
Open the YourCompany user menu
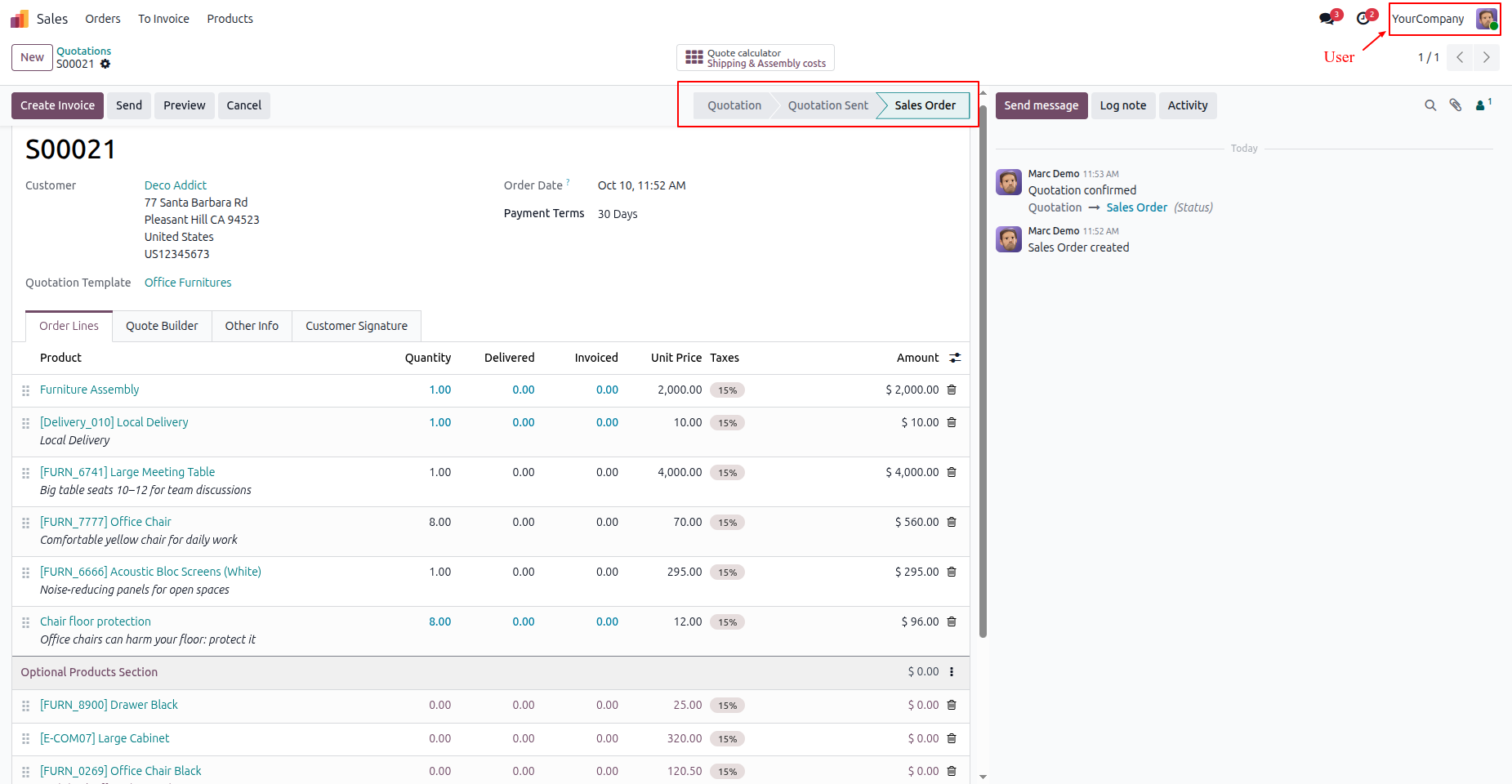(1444, 19)
